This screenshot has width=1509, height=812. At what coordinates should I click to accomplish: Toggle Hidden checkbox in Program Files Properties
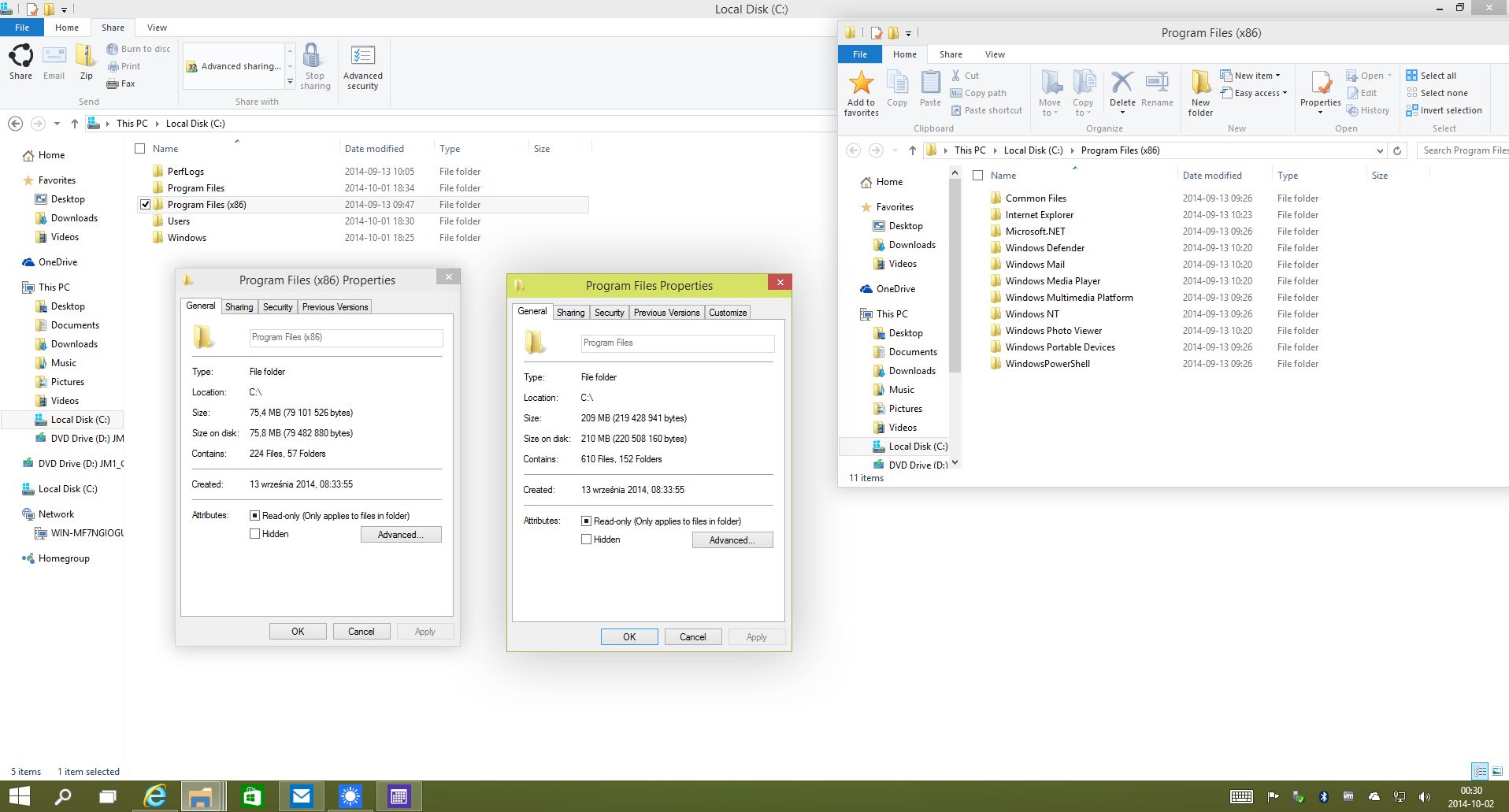586,539
